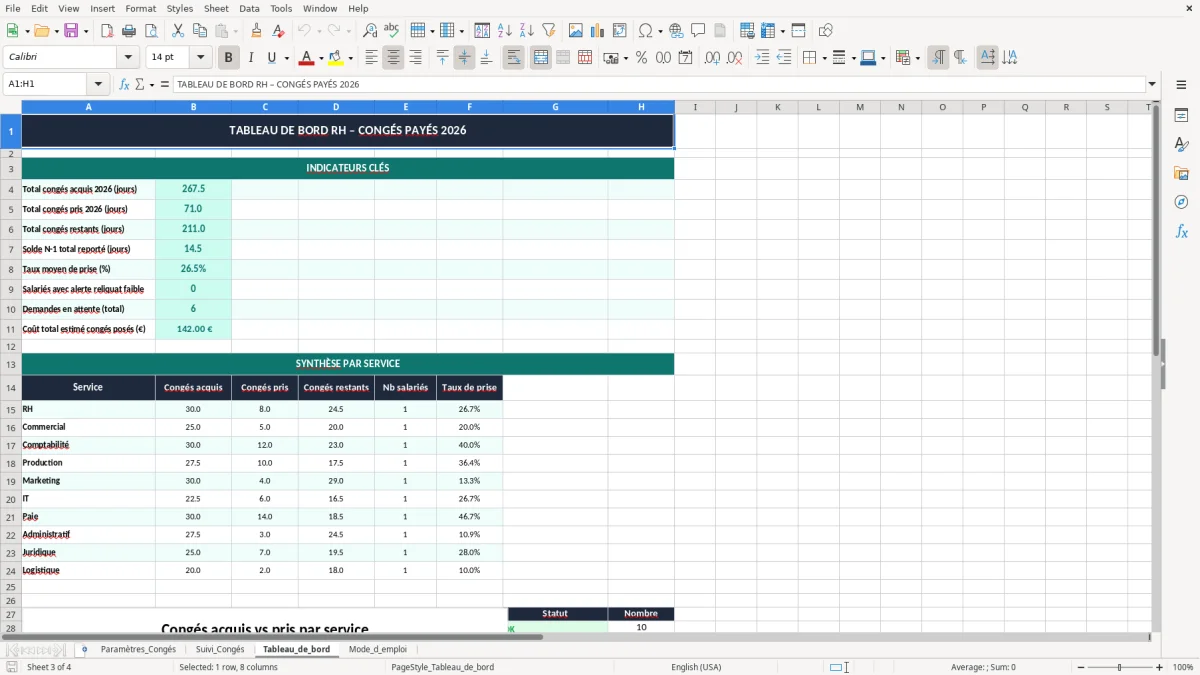Cut the selection with scissors icon

point(177,31)
